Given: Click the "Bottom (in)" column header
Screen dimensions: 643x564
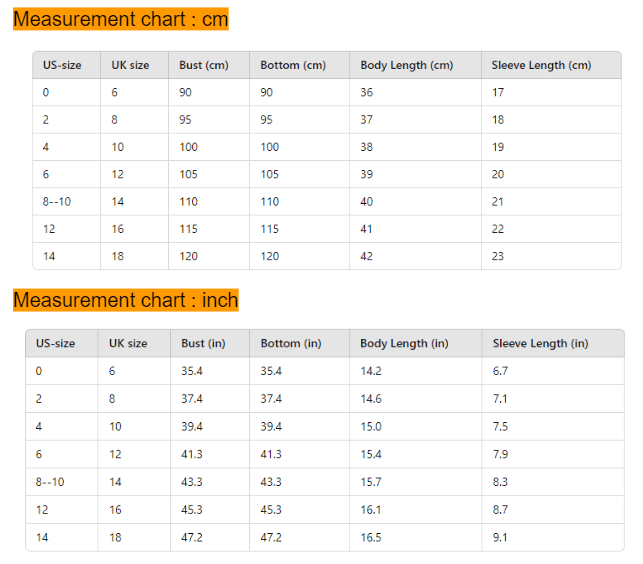Looking at the screenshot, I should point(291,343).
